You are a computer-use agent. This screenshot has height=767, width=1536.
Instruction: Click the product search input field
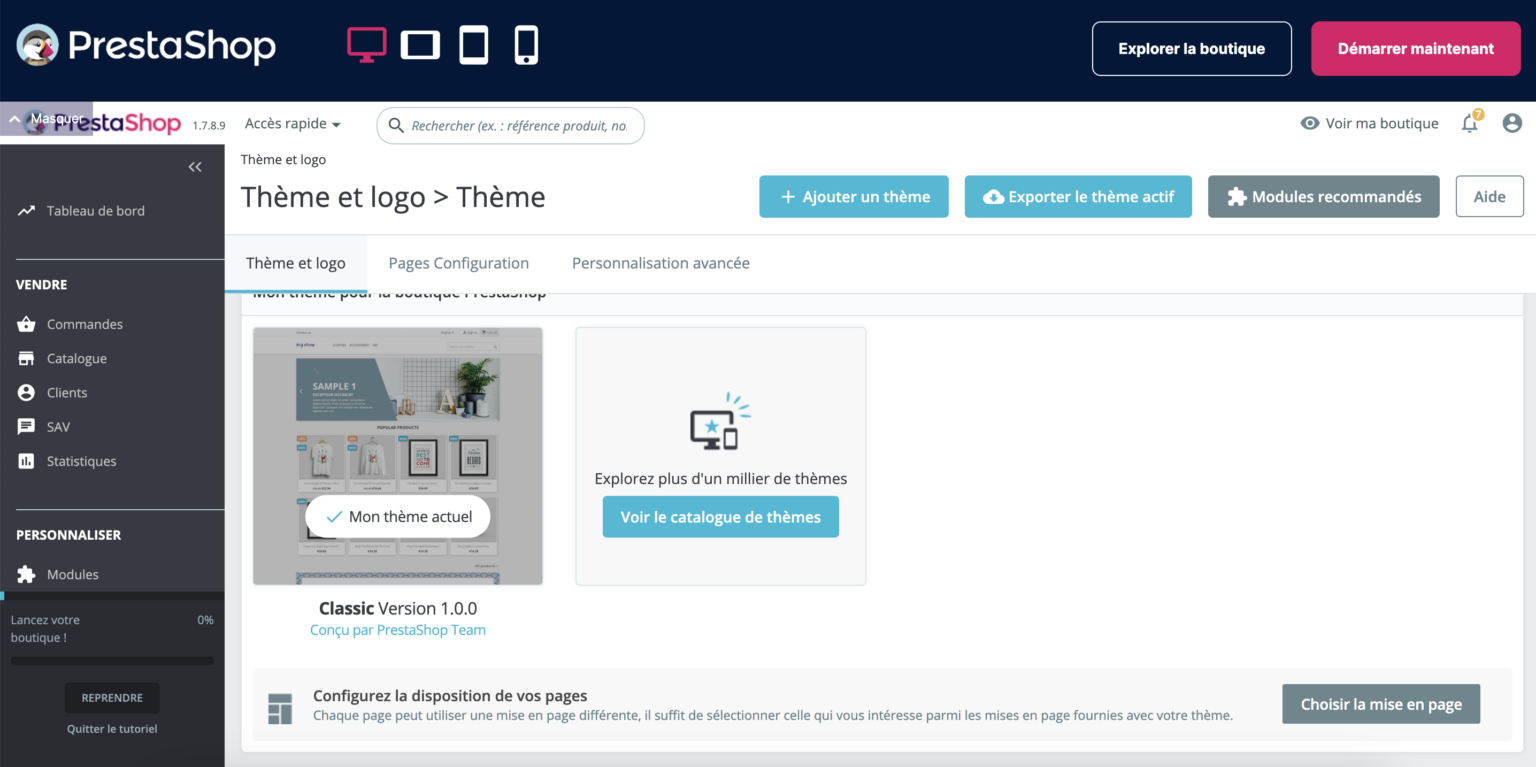coord(518,126)
